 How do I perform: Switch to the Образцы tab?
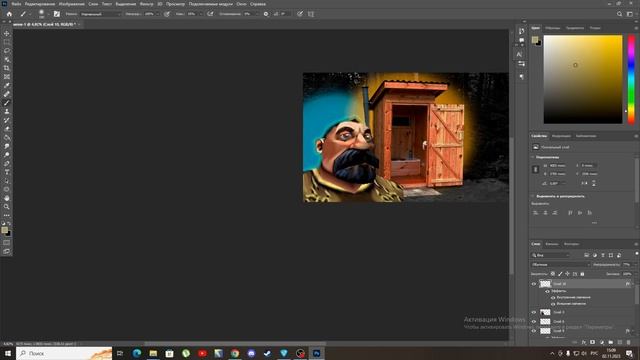pos(553,28)
